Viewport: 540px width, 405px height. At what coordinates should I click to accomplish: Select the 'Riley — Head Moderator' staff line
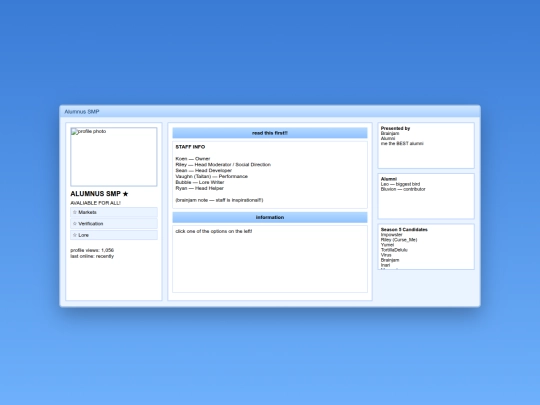point(223,165)
